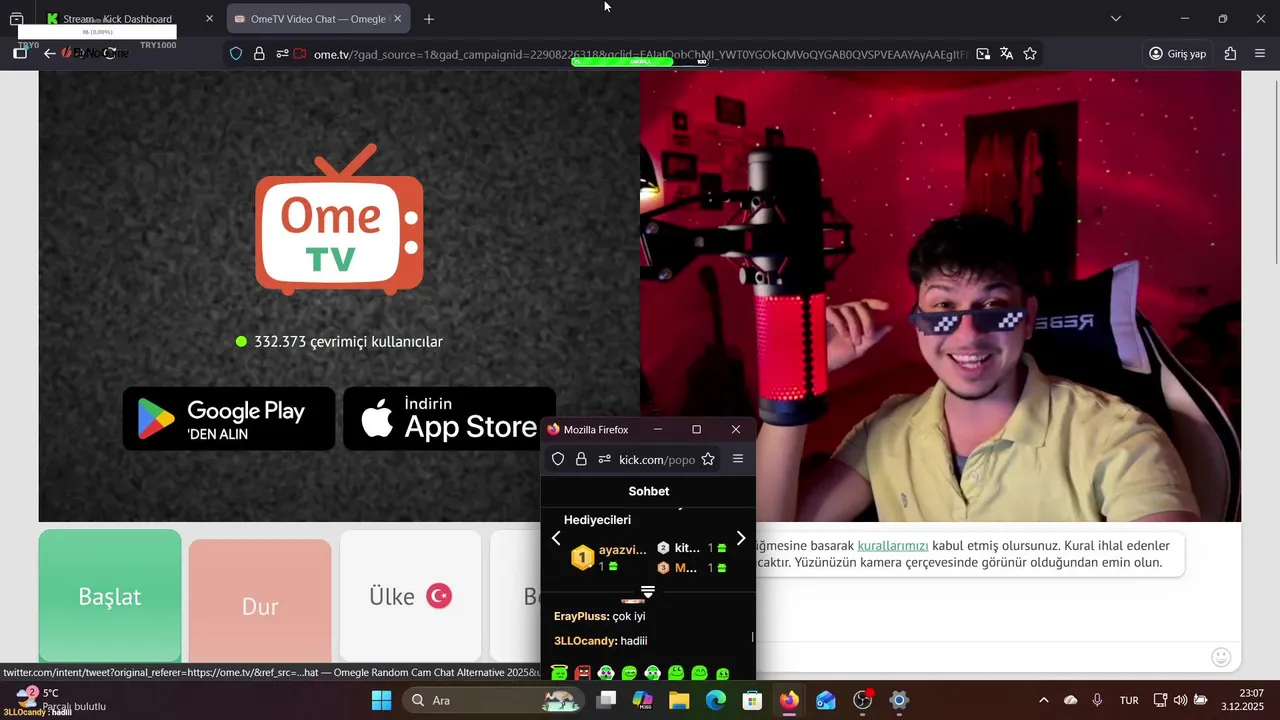Switch to Stream - Kick Dashboard tab

coord(118,19)
